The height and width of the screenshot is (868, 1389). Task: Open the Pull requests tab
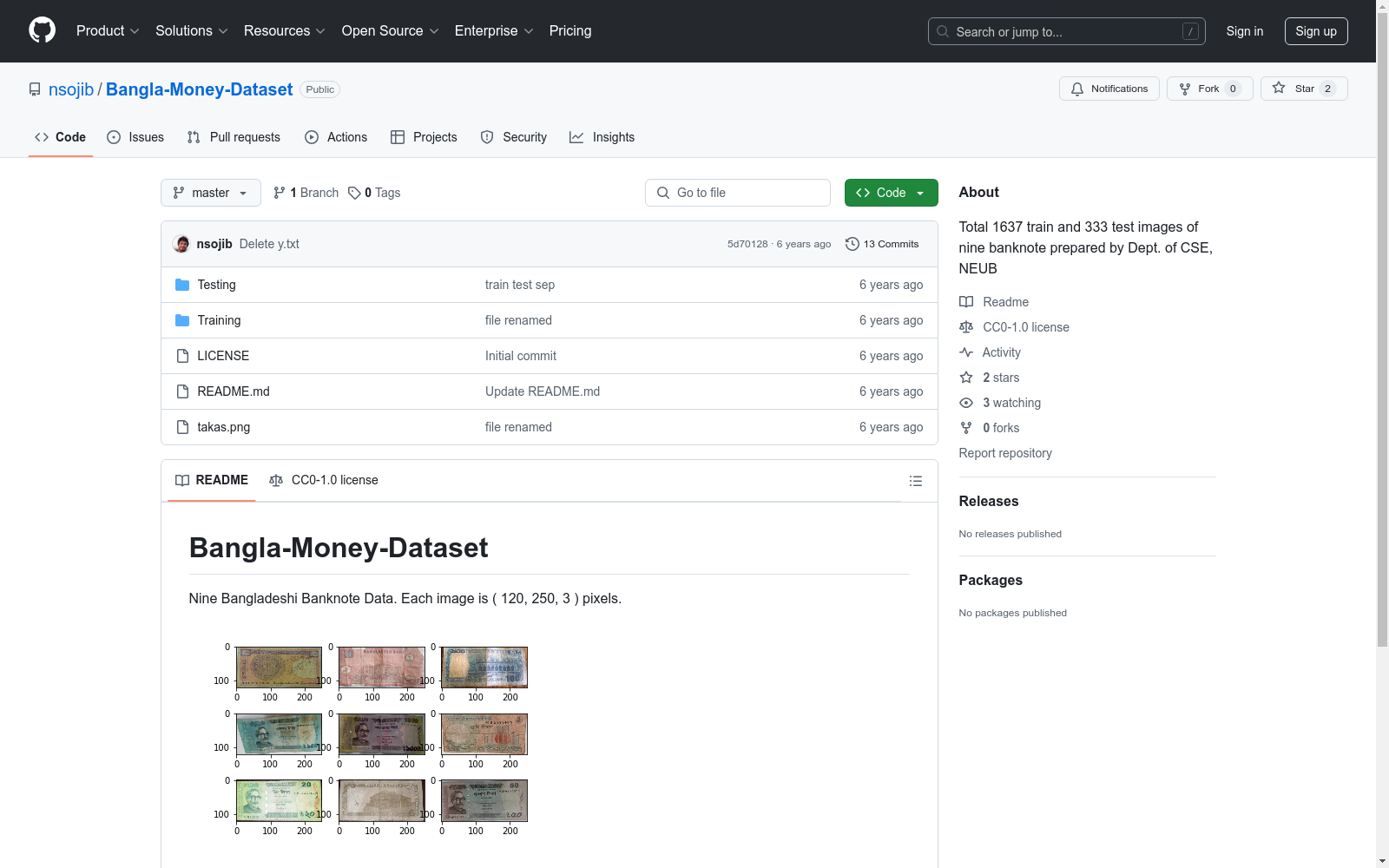pos(234,137)
